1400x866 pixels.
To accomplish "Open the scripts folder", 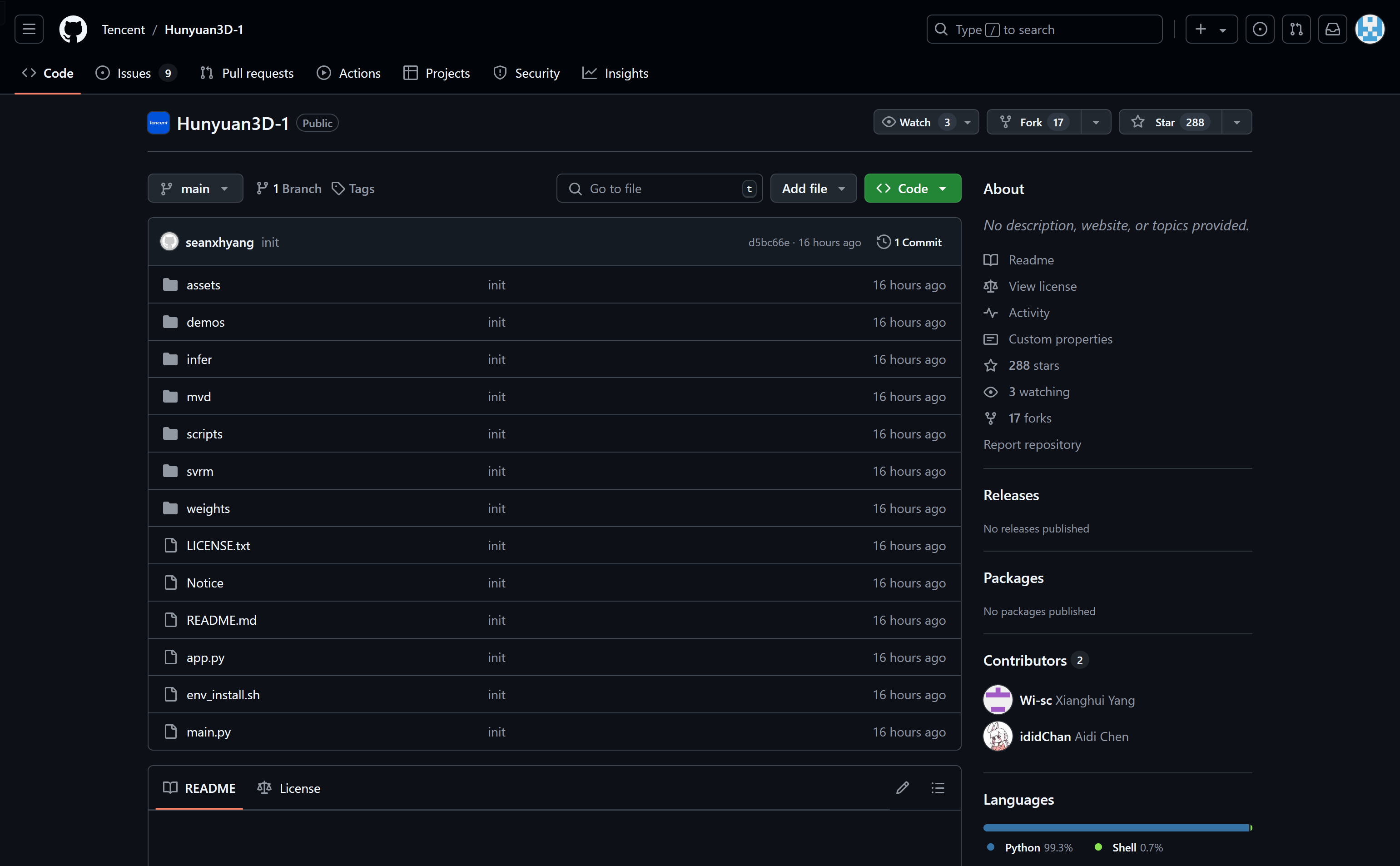I will (204, 433).
